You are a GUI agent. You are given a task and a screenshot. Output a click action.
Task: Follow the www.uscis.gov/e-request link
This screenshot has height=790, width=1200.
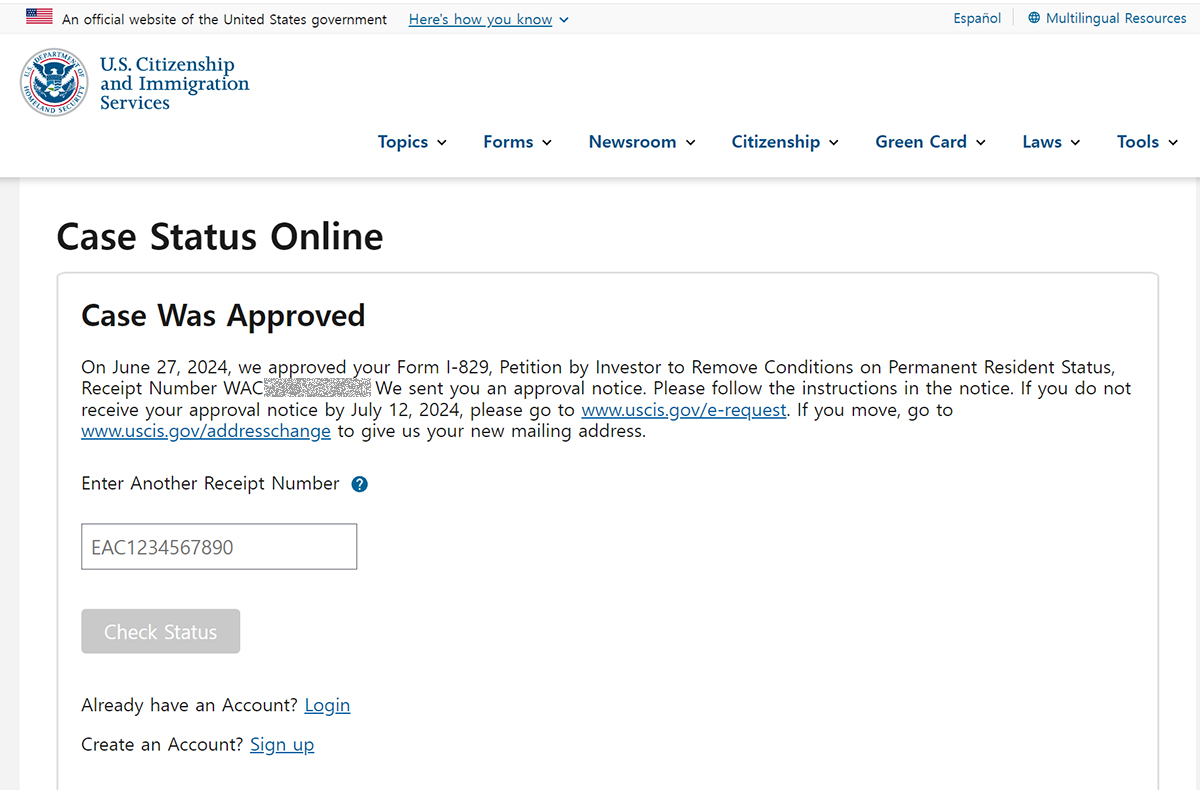(x=684, y=410)
